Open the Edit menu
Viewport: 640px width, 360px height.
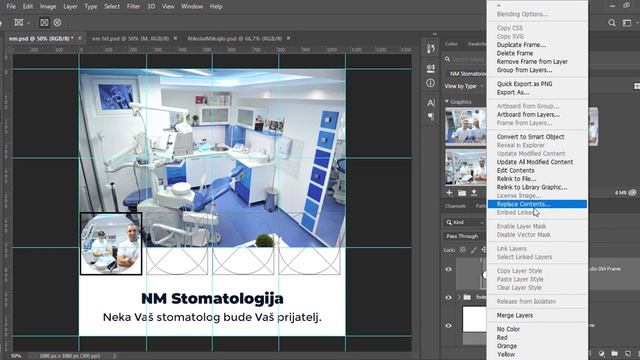28,7
